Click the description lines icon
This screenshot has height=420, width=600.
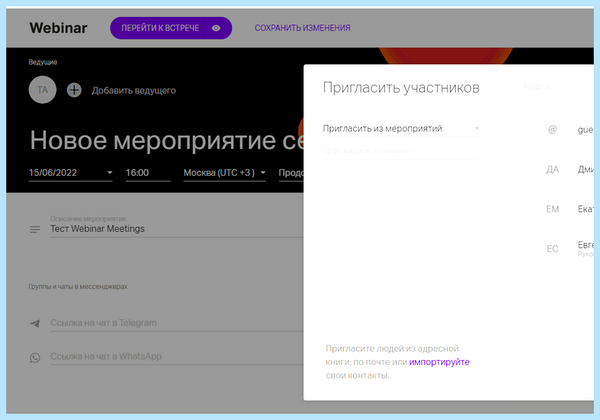[35, 230]
